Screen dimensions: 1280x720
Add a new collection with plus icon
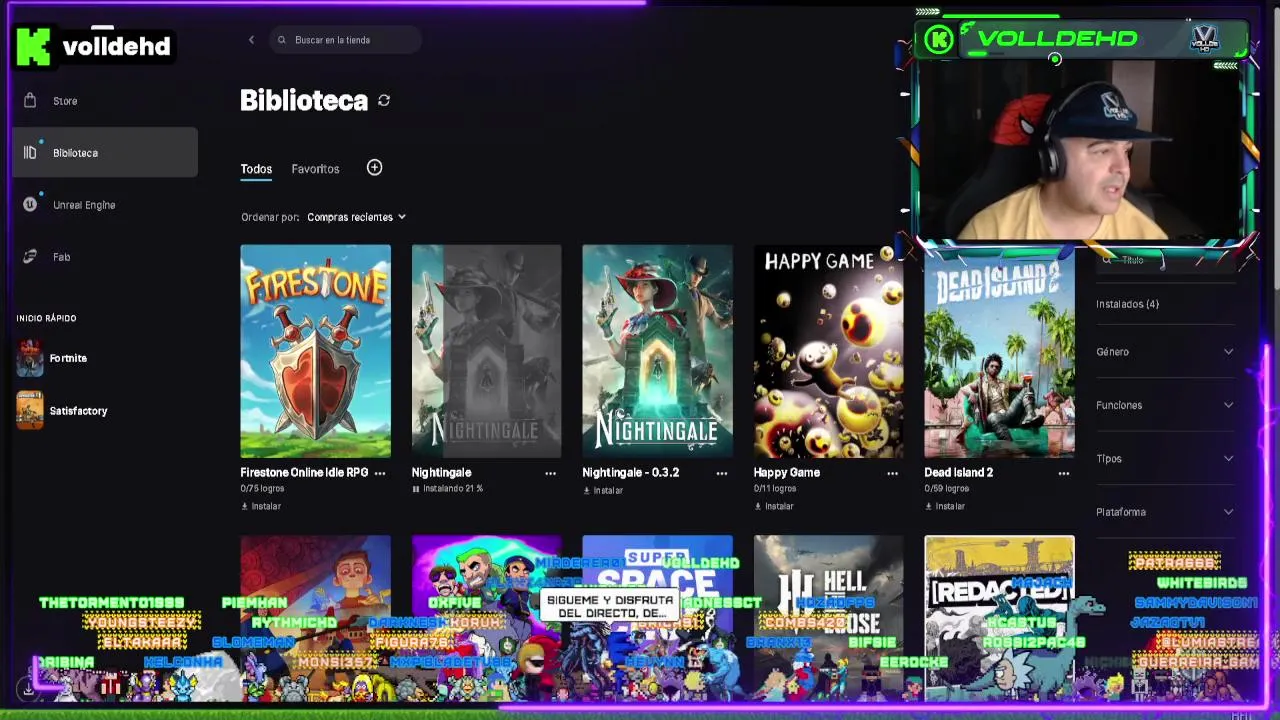pos(374,168)
